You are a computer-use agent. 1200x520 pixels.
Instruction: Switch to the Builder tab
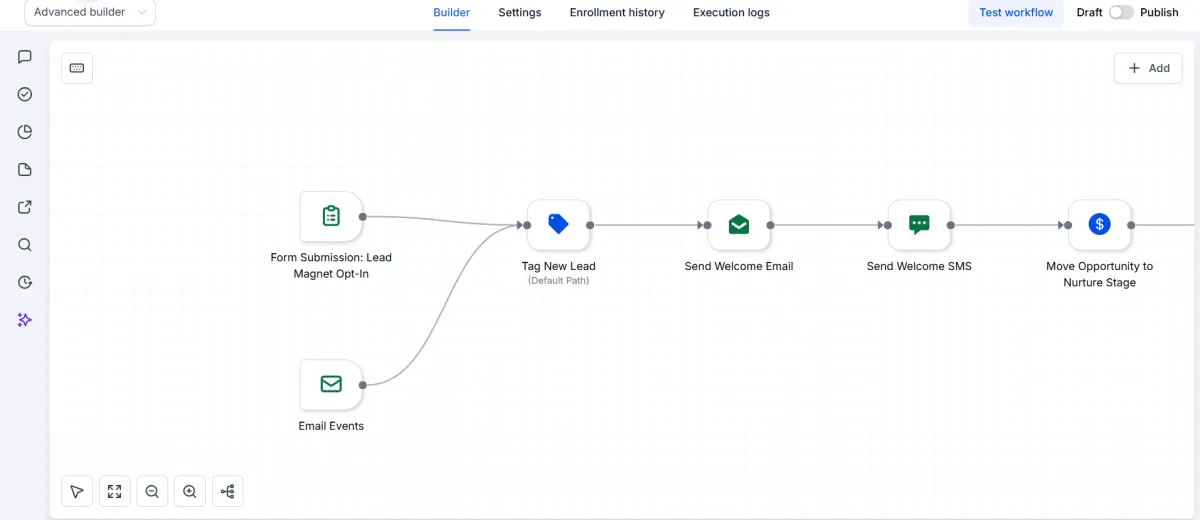452,13
